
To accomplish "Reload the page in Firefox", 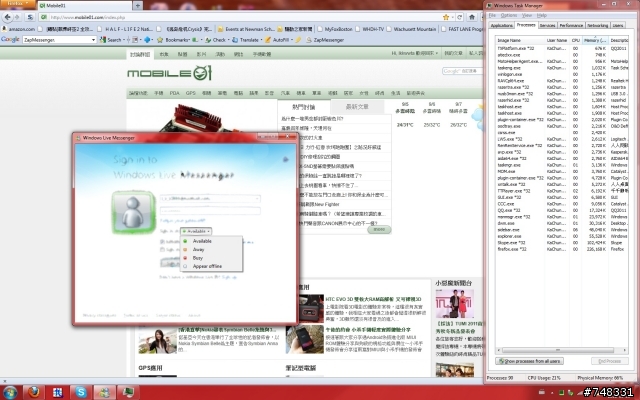I will tap(460, 17).
